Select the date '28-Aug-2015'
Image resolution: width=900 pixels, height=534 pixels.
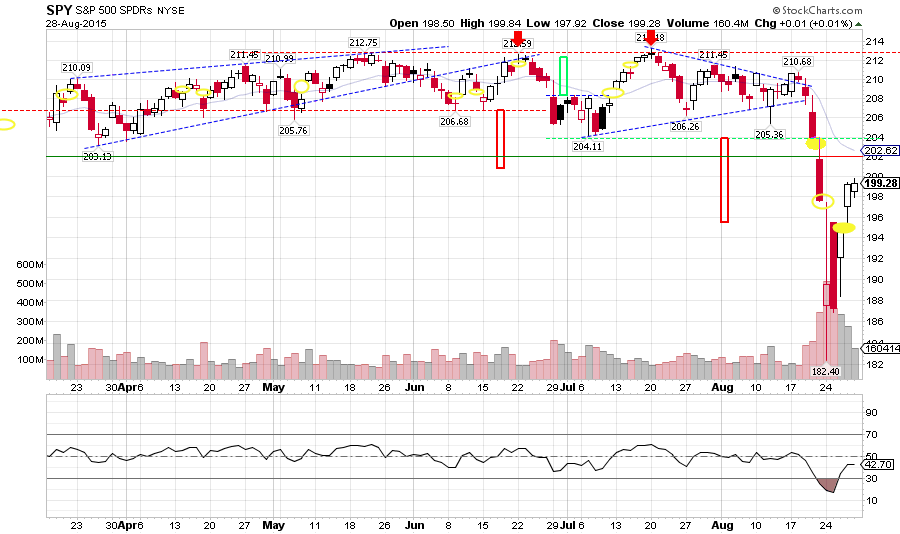click(76, 24)
